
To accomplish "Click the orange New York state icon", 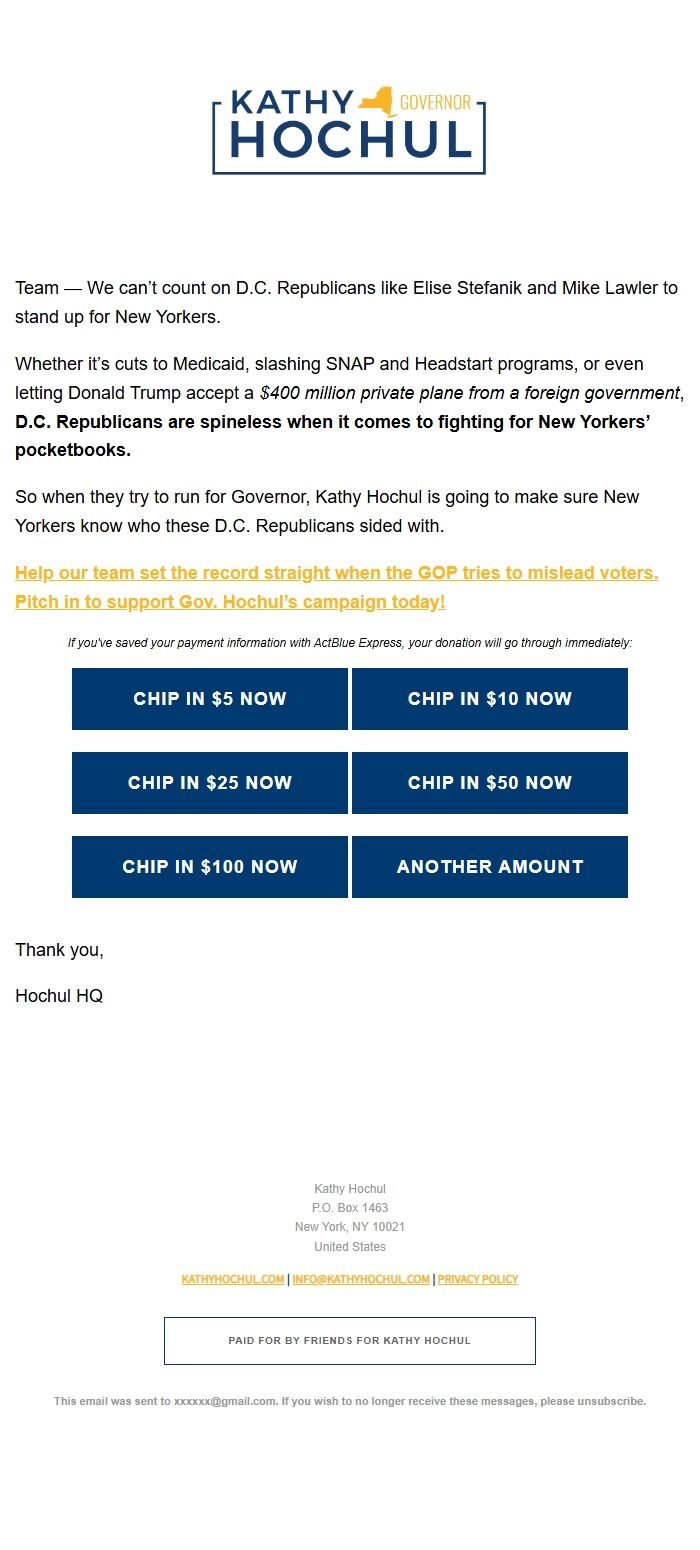I will (x=381, y=101).
